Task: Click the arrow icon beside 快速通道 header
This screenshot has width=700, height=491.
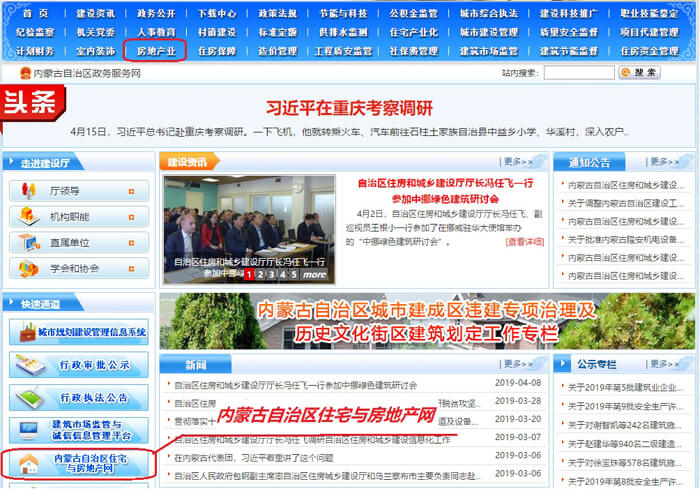Action: [12, 303]
